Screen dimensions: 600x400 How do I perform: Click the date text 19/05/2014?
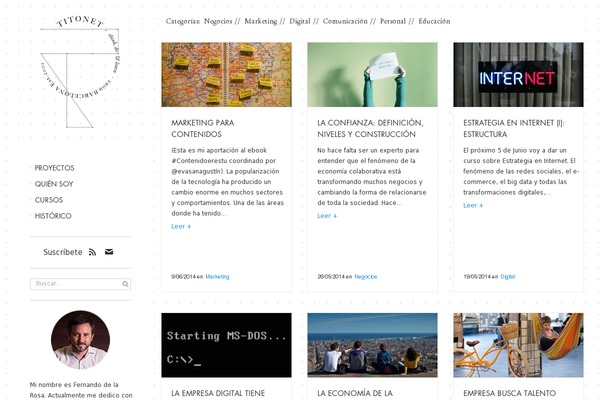pos(477,276)
